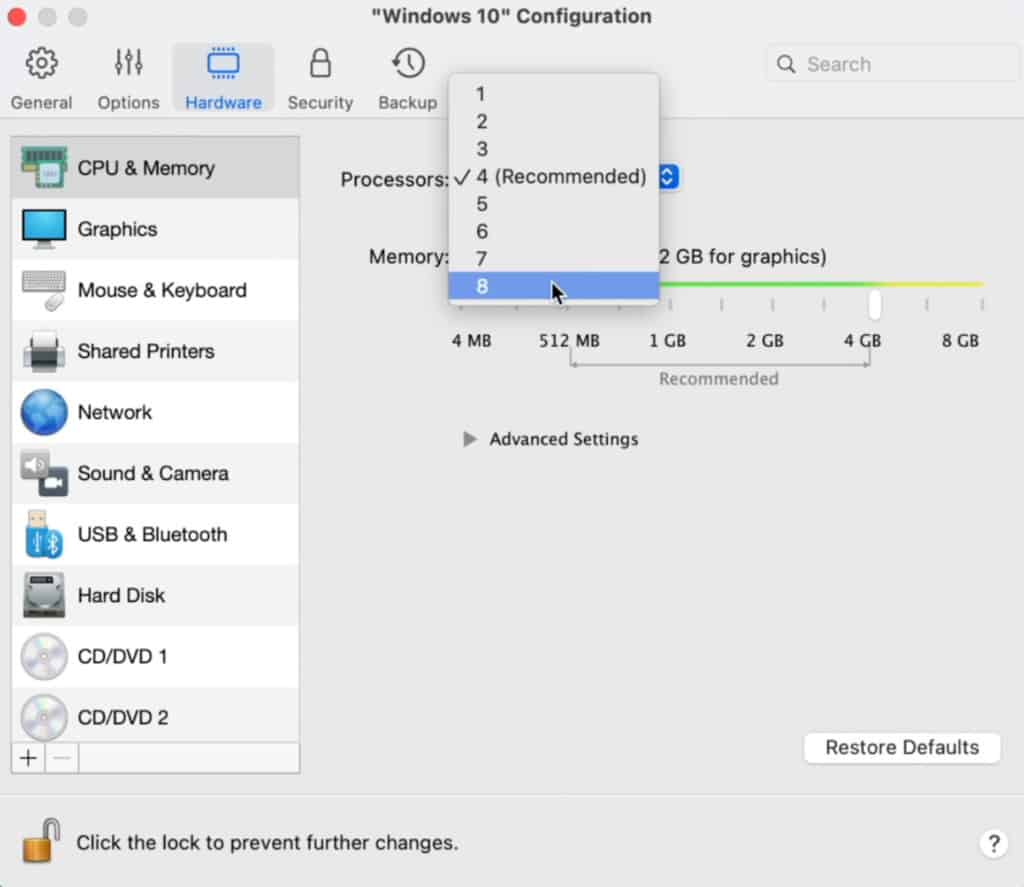Open the Security padlock icon
This screenshot has width=1024, height=887.
(320, 63)
